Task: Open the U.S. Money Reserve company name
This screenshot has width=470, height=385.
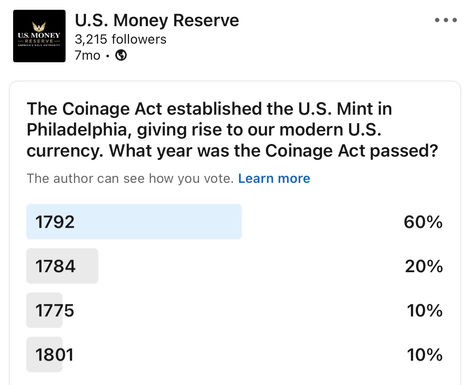Action: click(157, 20)
